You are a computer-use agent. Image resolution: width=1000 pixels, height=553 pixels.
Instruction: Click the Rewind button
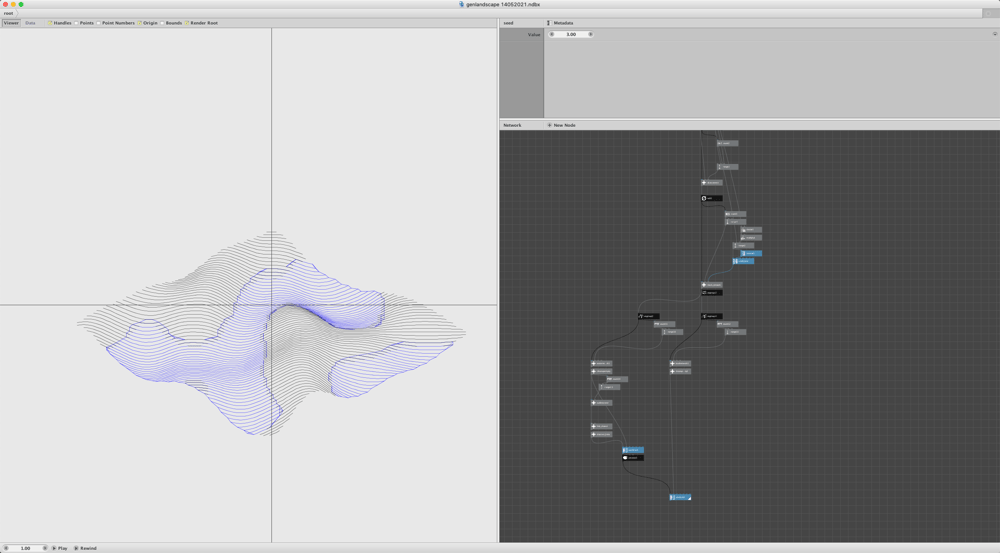(85, 548)
